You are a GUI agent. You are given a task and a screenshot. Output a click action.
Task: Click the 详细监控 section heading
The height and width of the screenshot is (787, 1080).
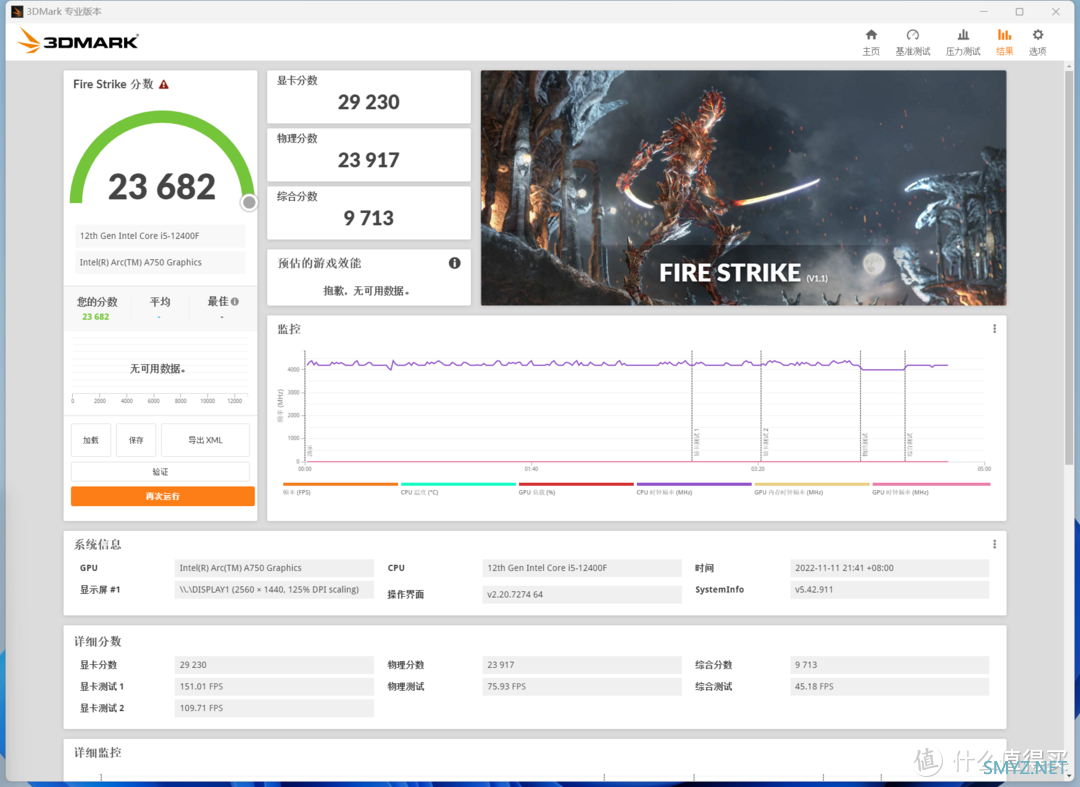pyautogui.click(x=98, y=753)
